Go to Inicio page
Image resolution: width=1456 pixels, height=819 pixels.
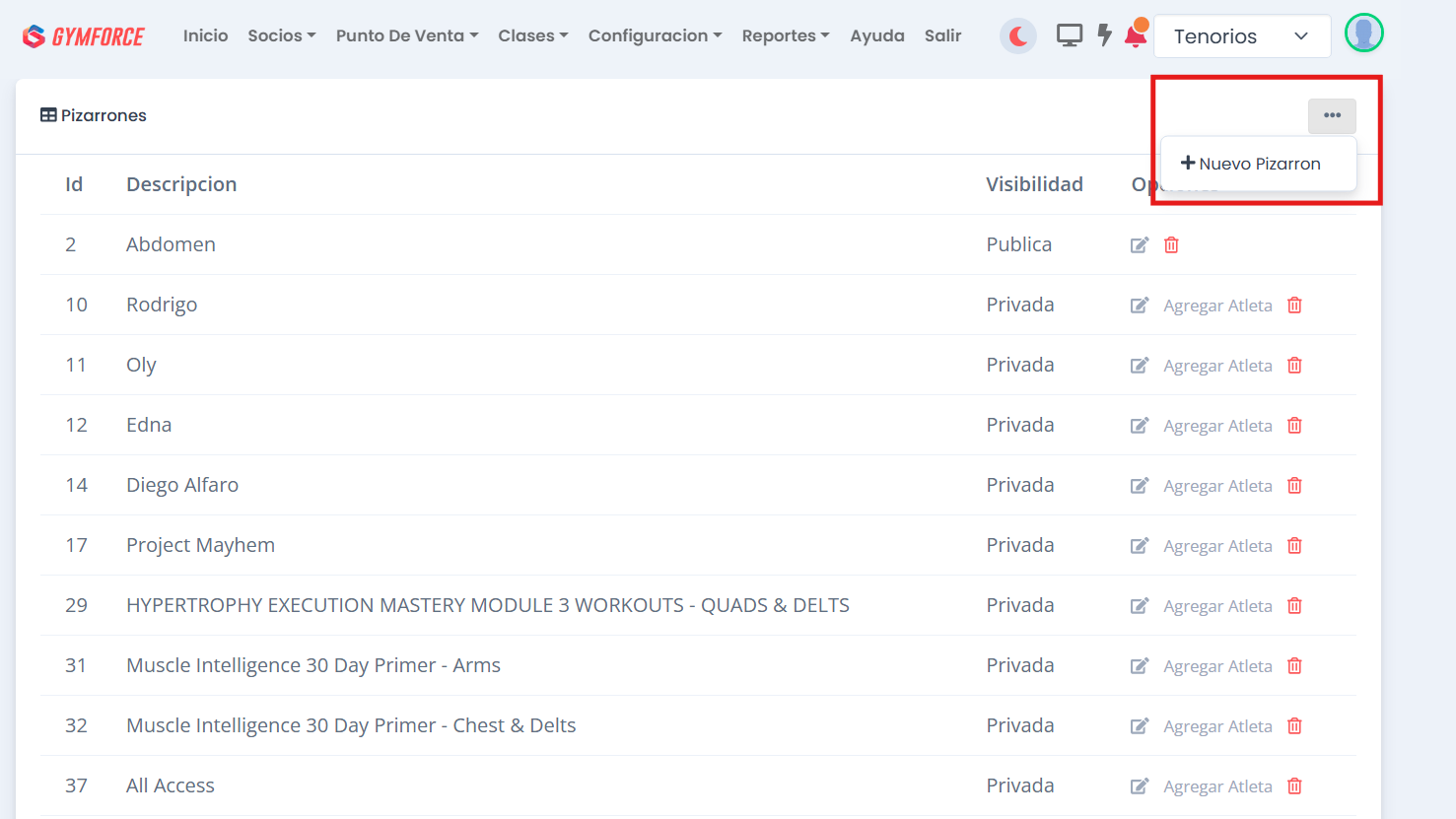(205, 35)
